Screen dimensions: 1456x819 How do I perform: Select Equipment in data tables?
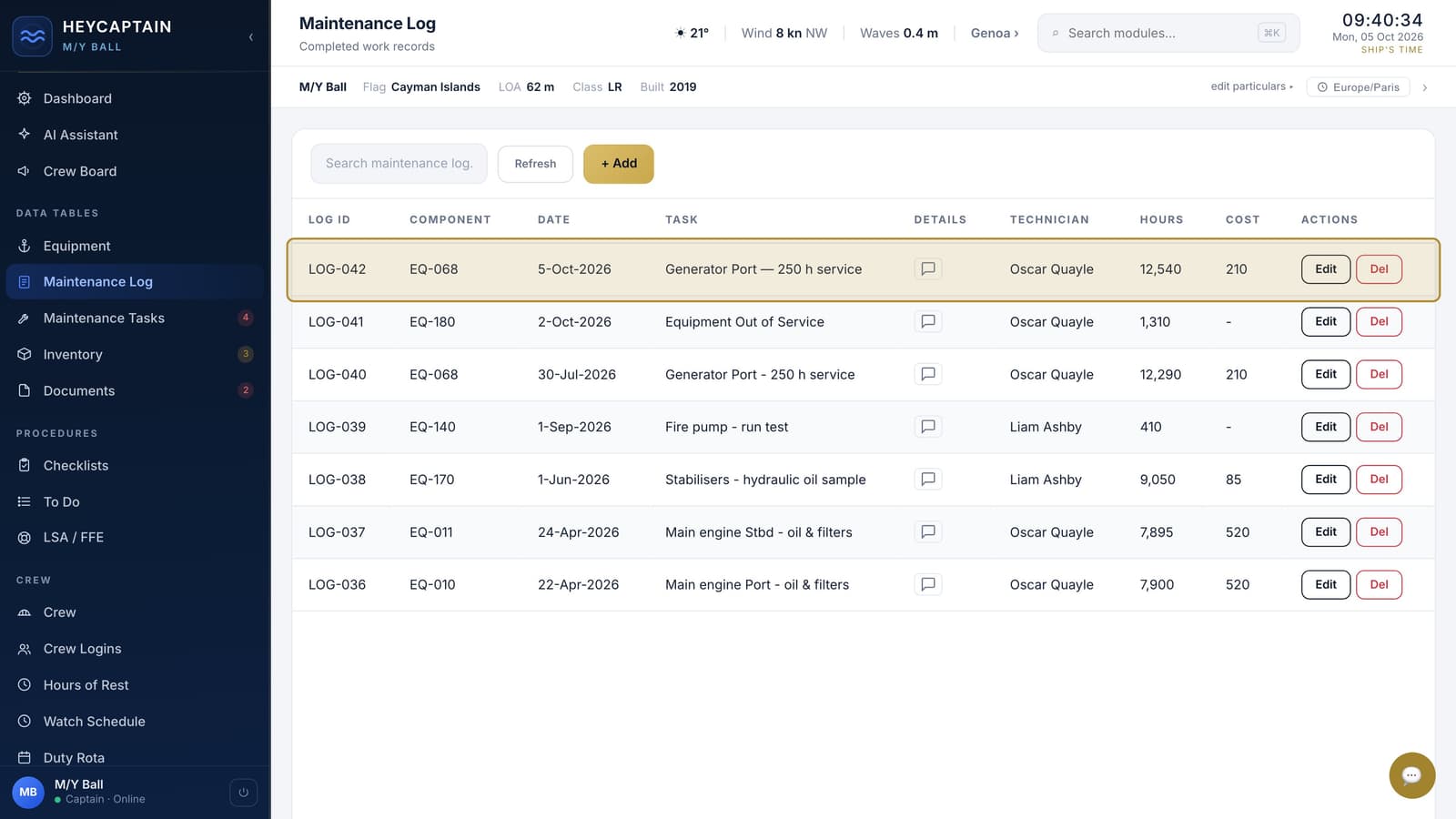coord(135,246)
